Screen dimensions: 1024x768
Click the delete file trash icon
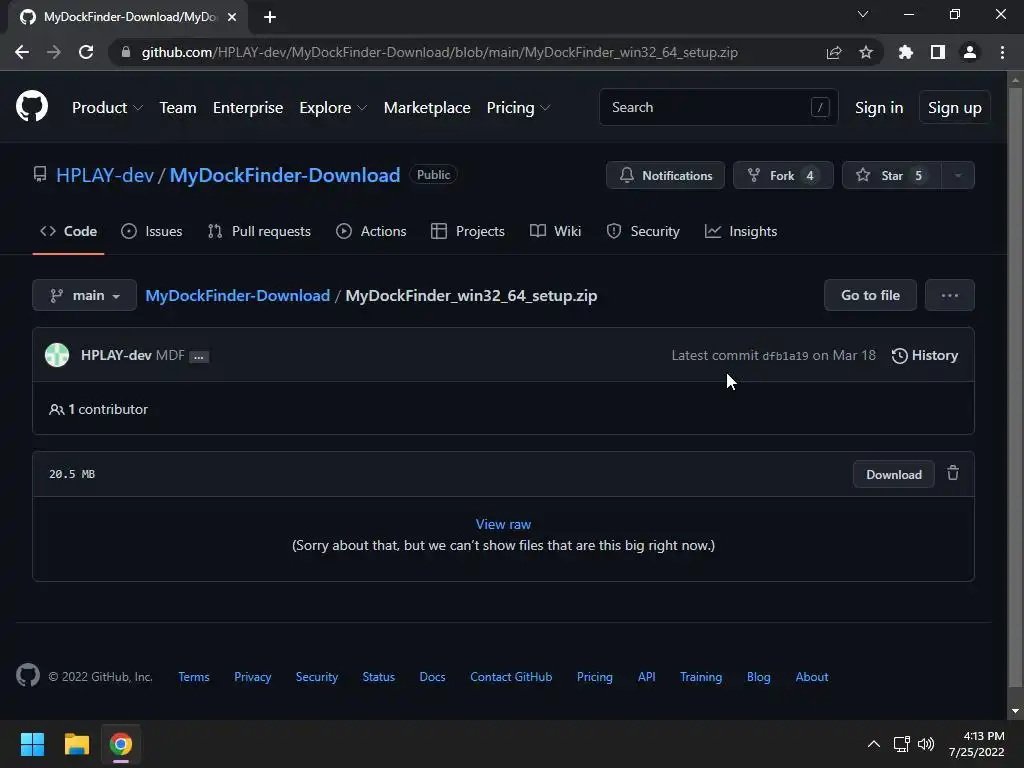pos(953,473)
